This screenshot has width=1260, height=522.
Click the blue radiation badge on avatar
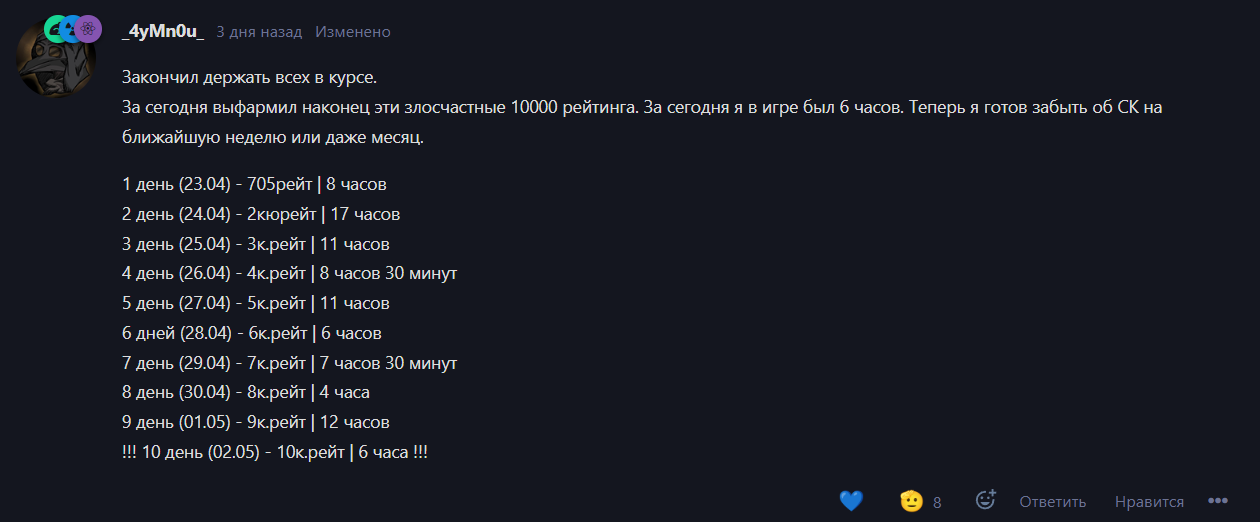click(71, 29)
